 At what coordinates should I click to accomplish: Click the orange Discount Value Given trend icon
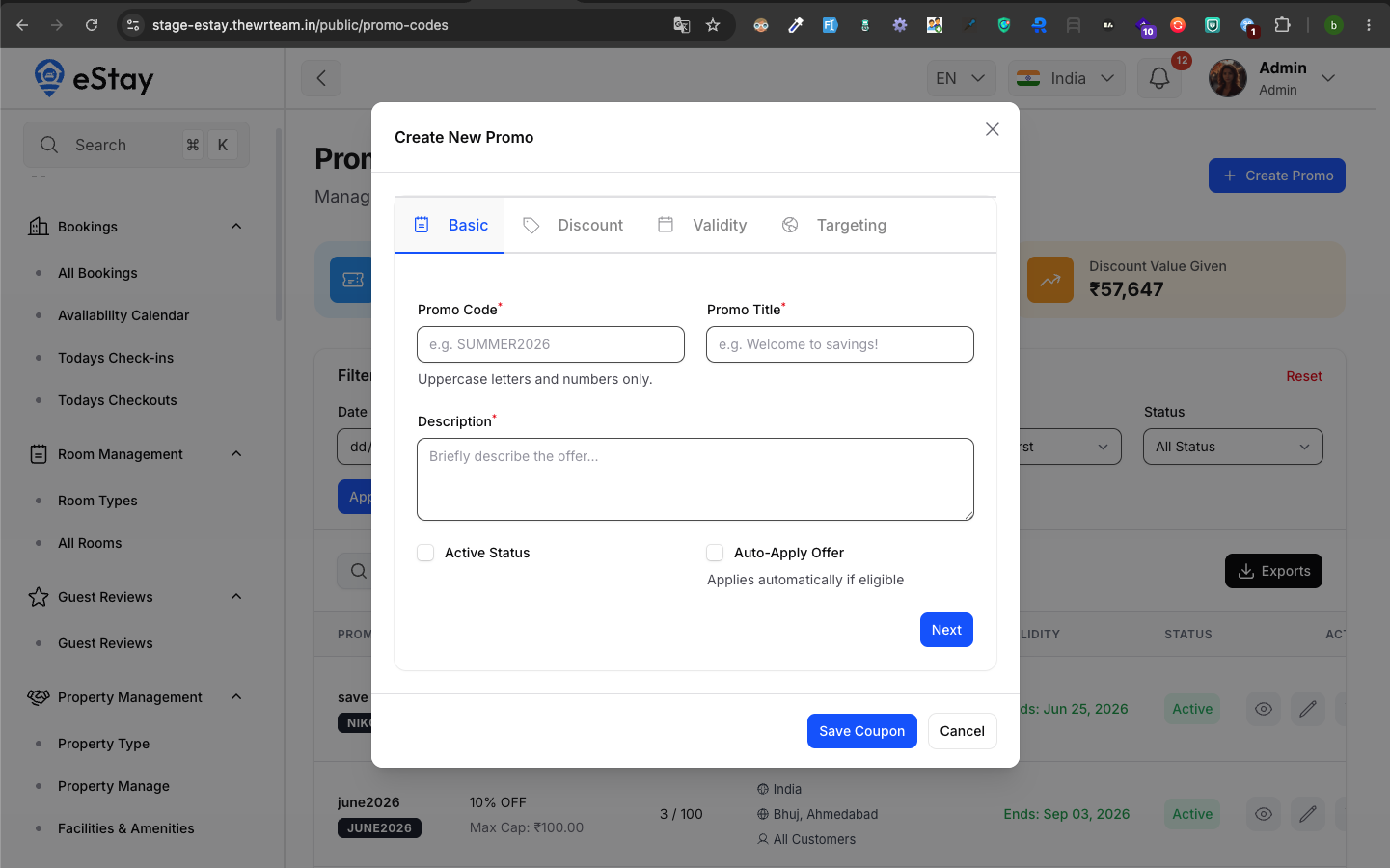tap(1050, 280)
